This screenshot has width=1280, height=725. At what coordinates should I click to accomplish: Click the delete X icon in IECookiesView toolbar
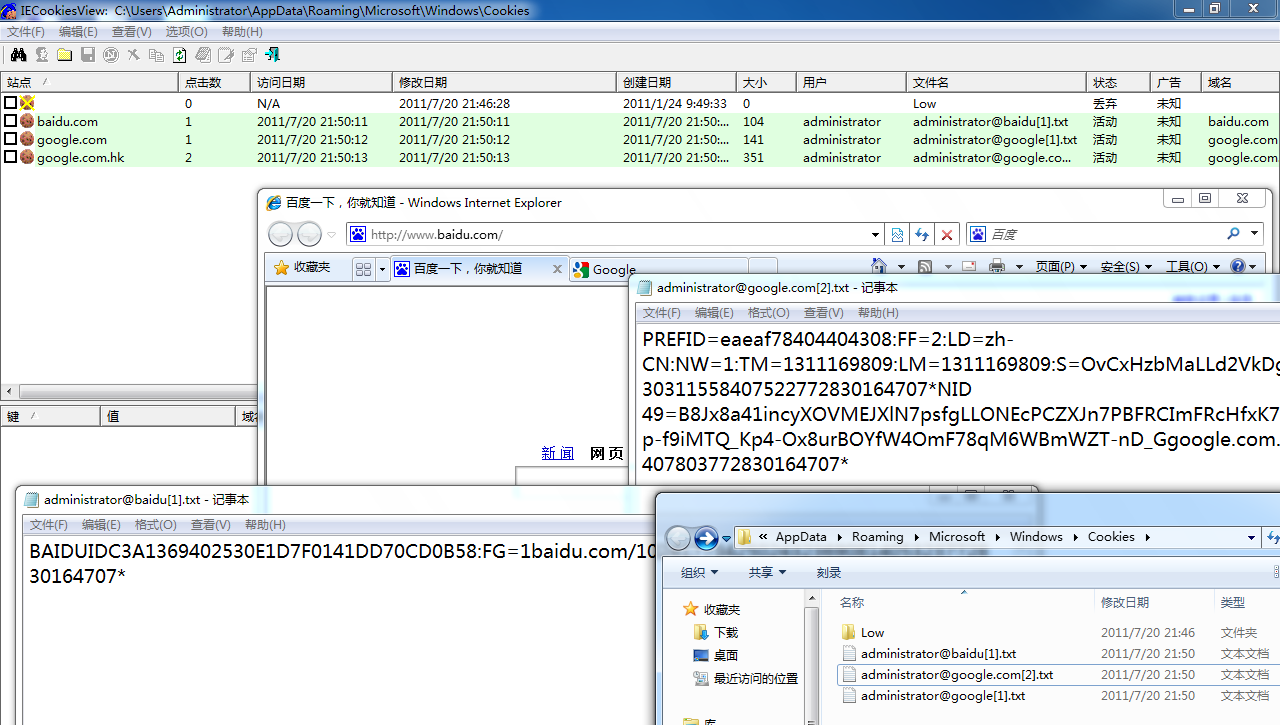tap(133, 55)
